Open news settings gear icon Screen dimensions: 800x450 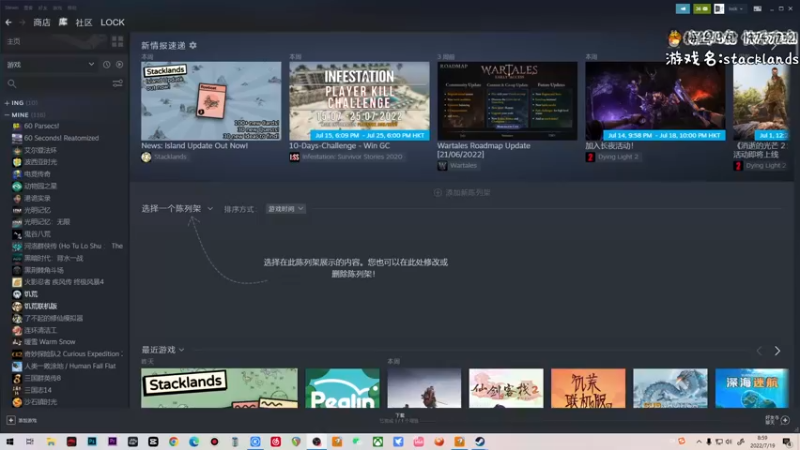193,45
